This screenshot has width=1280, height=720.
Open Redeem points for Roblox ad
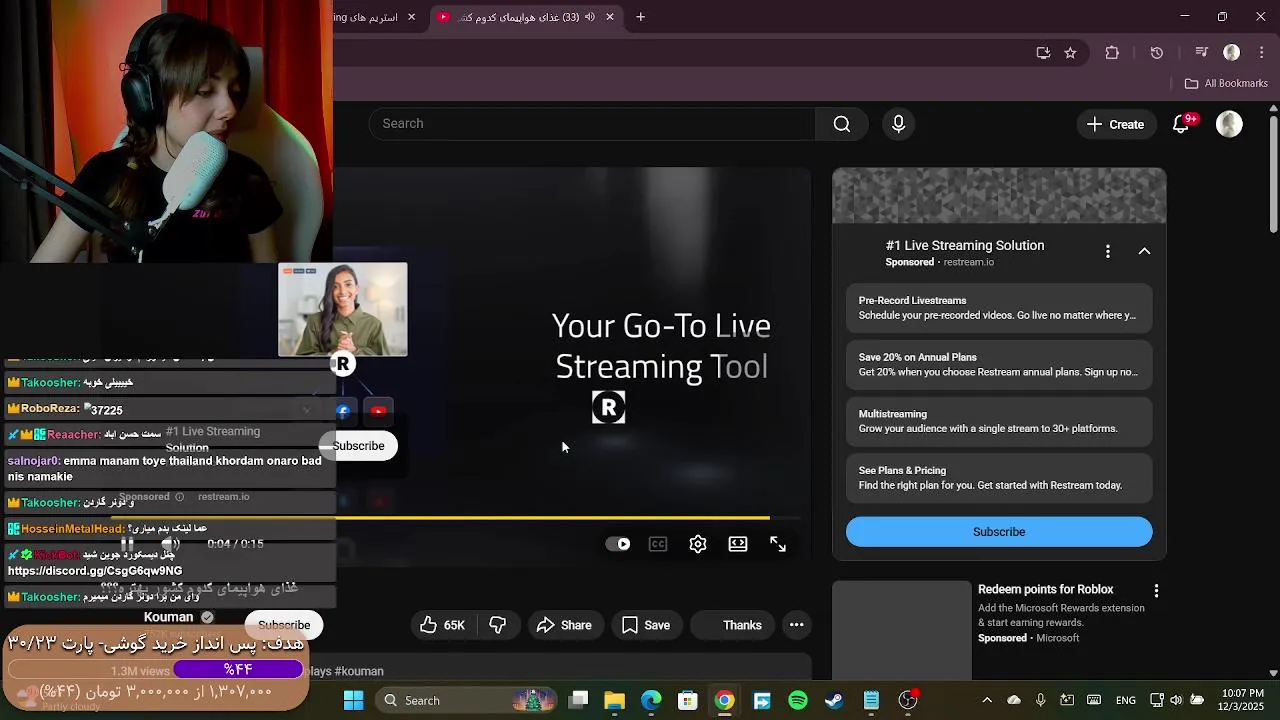(1045, 590)
